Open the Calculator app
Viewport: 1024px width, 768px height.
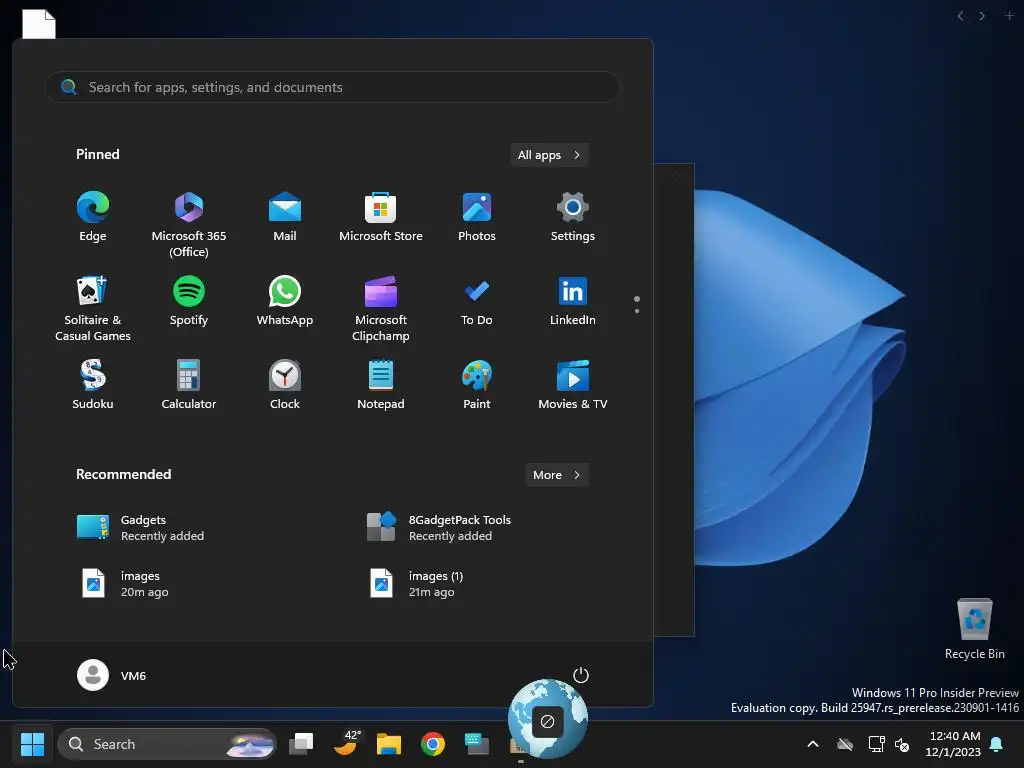189,385
